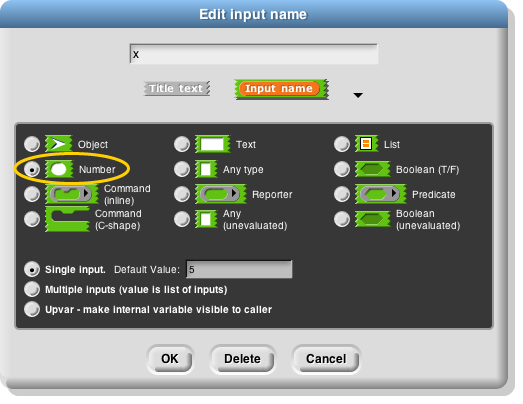Select the Boolean (unevaluated) radio button
Screen dimensions: 523x404
tap(342, 219)
